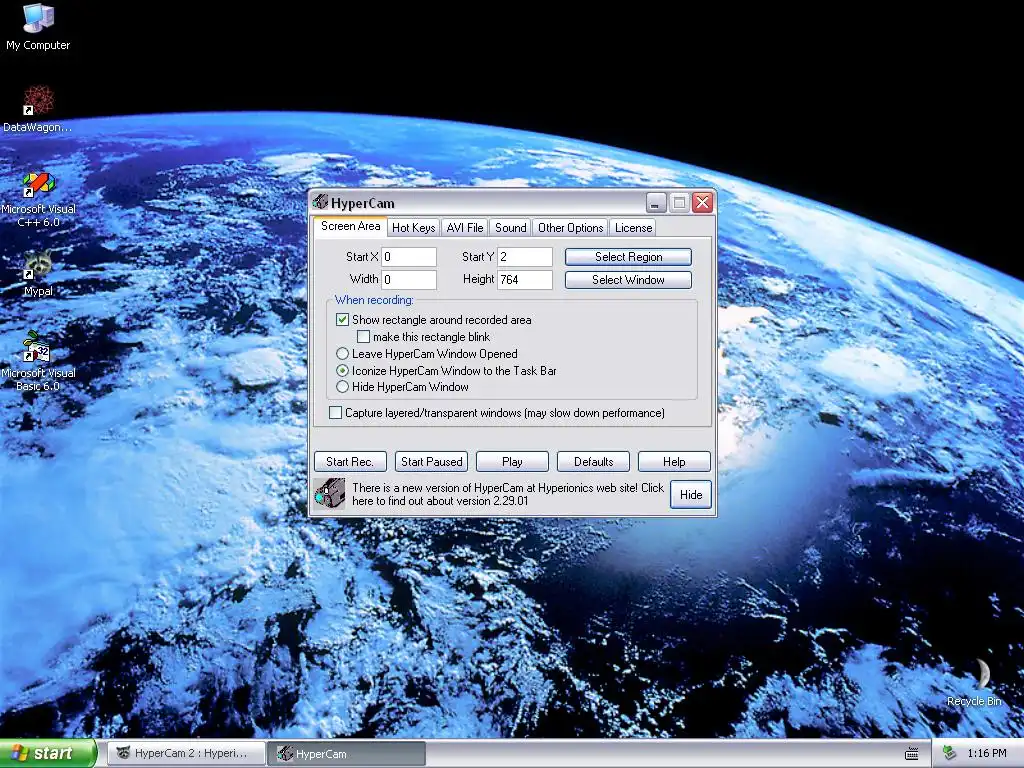Click the HyperCam window title text
Viewport: 1024px width, 768px height.
pyautogui.click(x=362, y=203)
